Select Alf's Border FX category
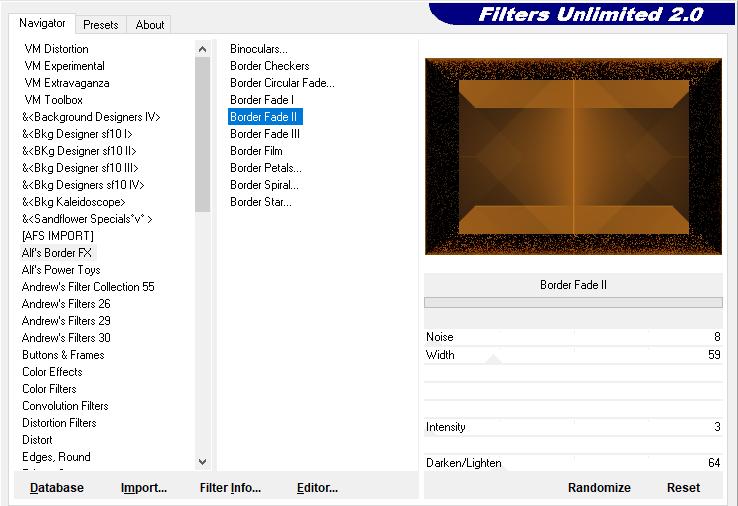 point(57,253)
